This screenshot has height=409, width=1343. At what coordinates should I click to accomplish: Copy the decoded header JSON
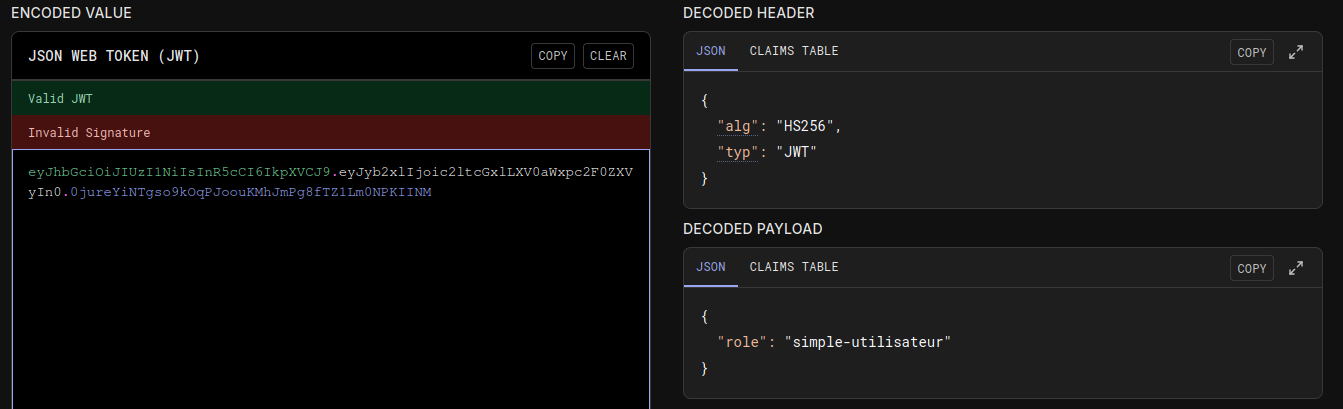pyautogui.click(x=1251, y=52)
